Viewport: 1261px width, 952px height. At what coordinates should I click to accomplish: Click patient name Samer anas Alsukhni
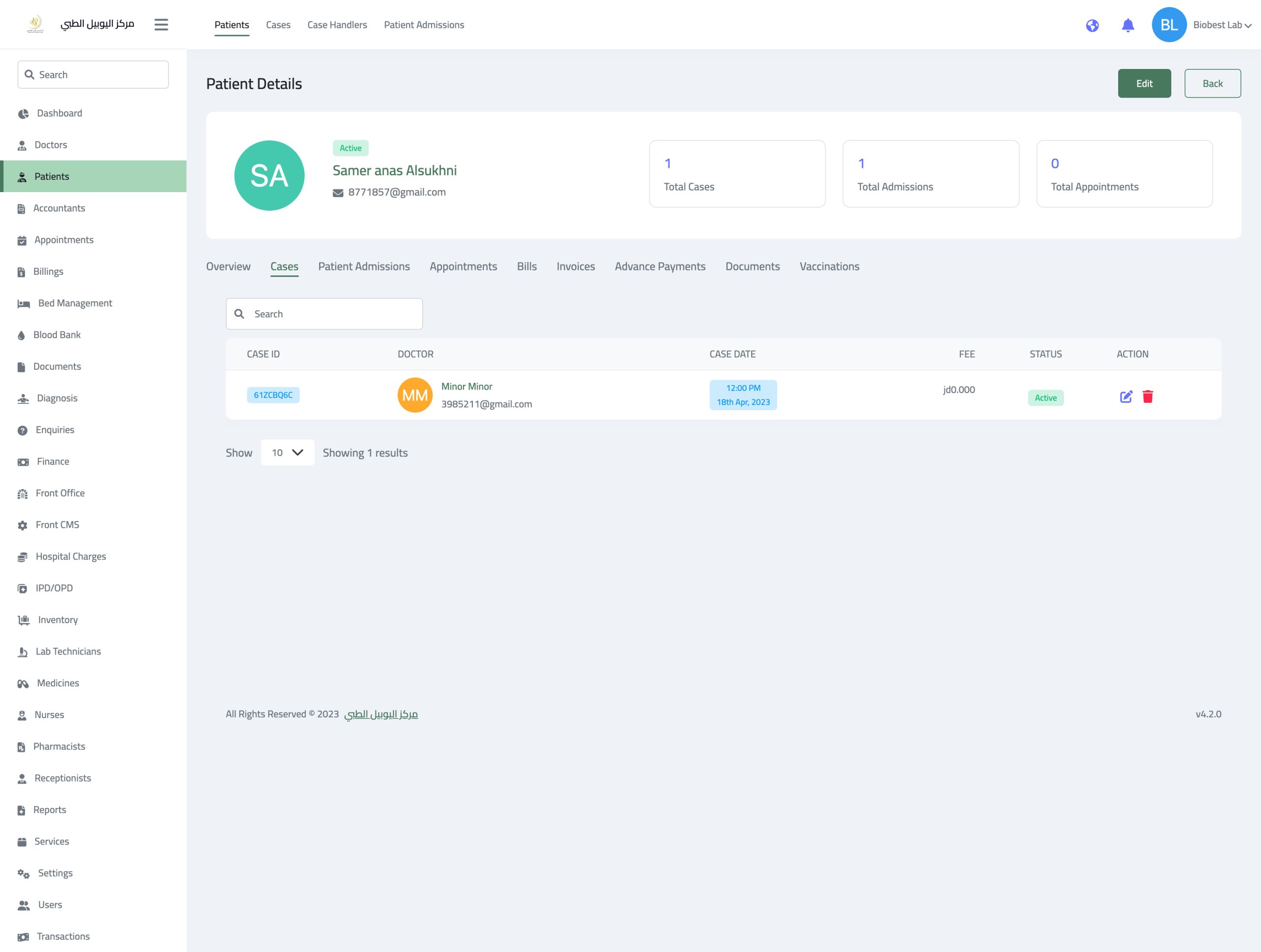pos(395,170)
